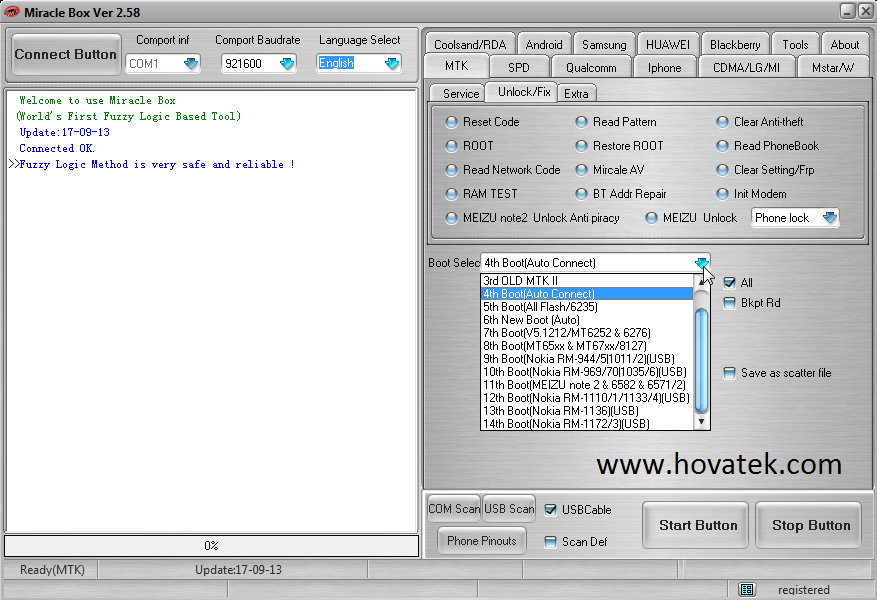Viewport: 877px width, 600px height.
Task: Click the Start Button
Action: click(x=697, y=525)
